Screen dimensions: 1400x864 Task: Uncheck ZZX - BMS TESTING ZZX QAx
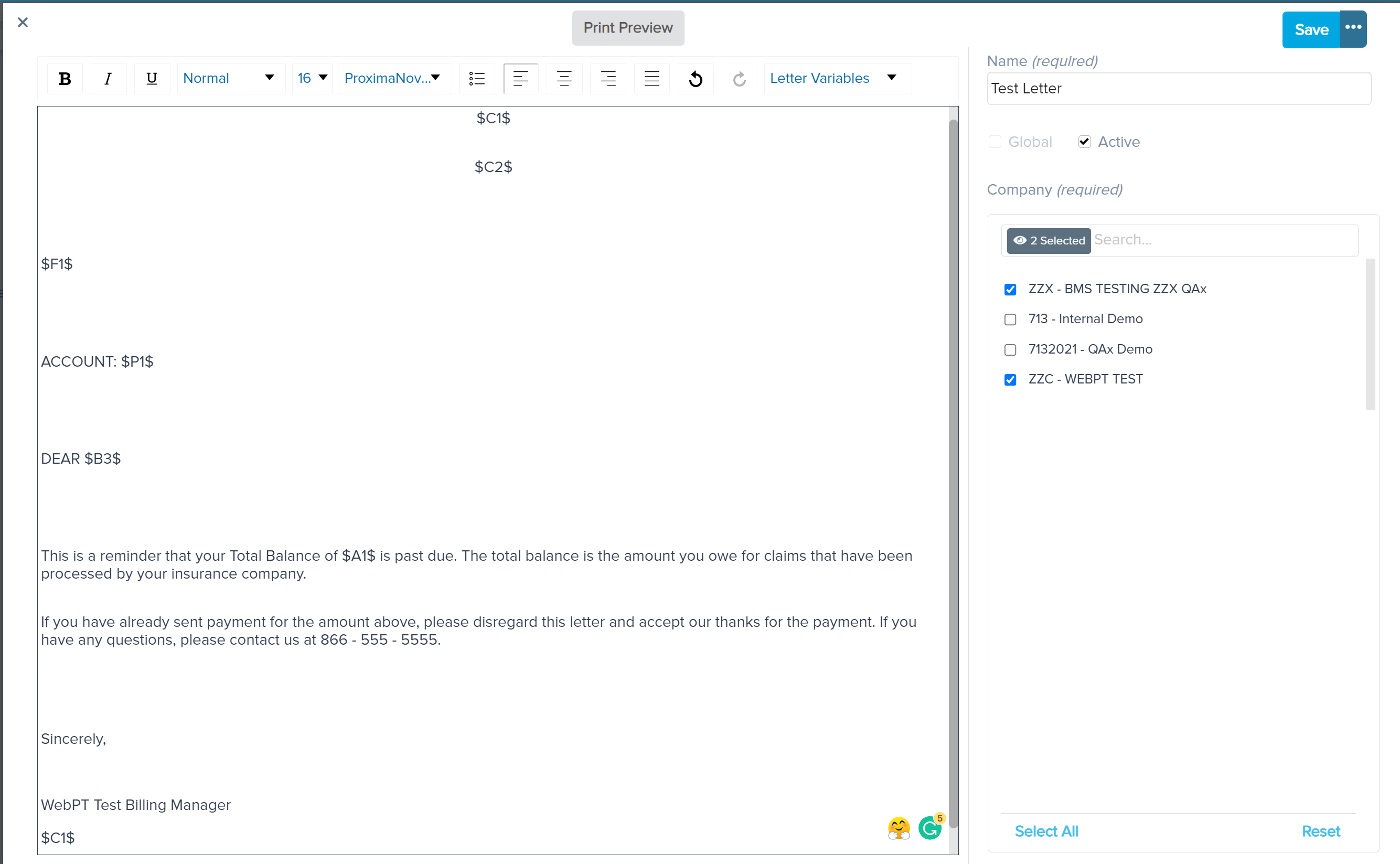pyautogui.click(x=1010, y=289)
